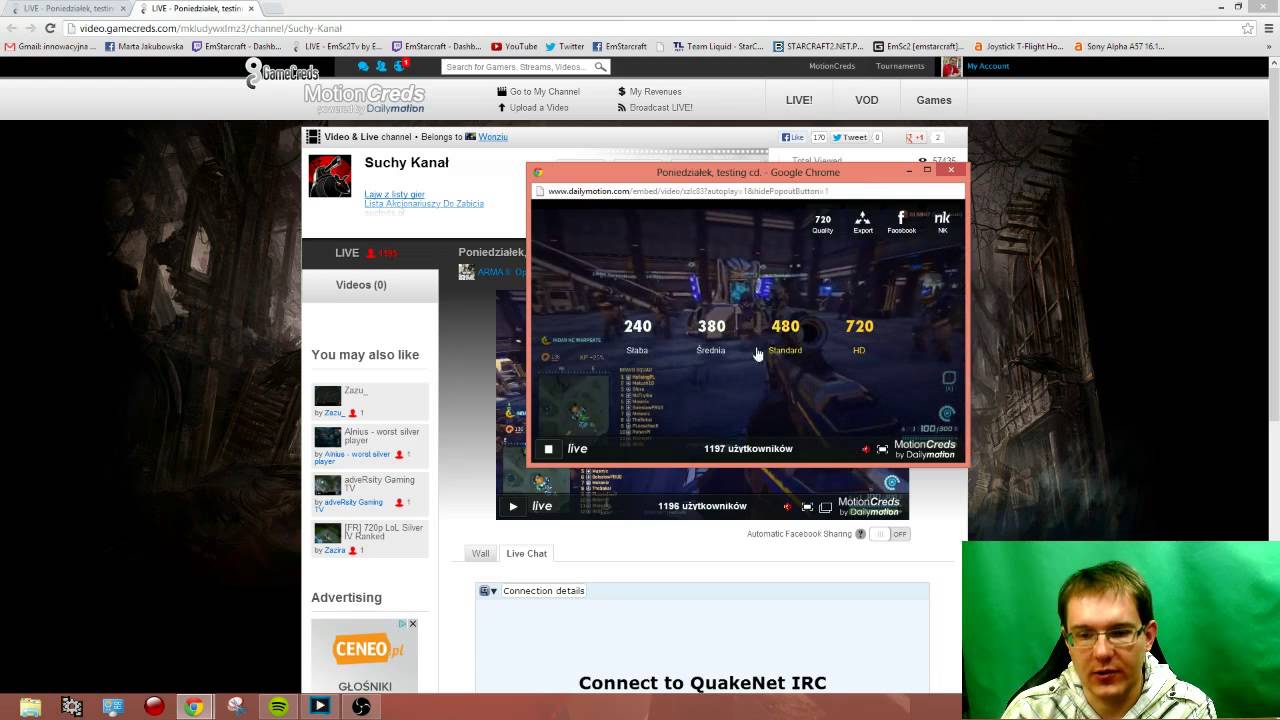Click the GameCreds logo
The width and height of the screenshot is (1280, 720).
(282, 74)
